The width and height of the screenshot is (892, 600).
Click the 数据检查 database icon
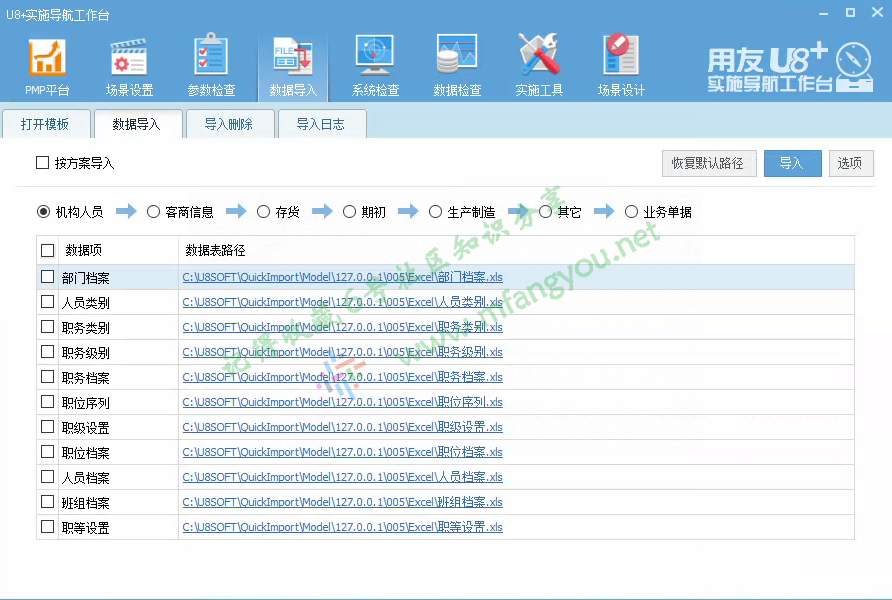457,58
